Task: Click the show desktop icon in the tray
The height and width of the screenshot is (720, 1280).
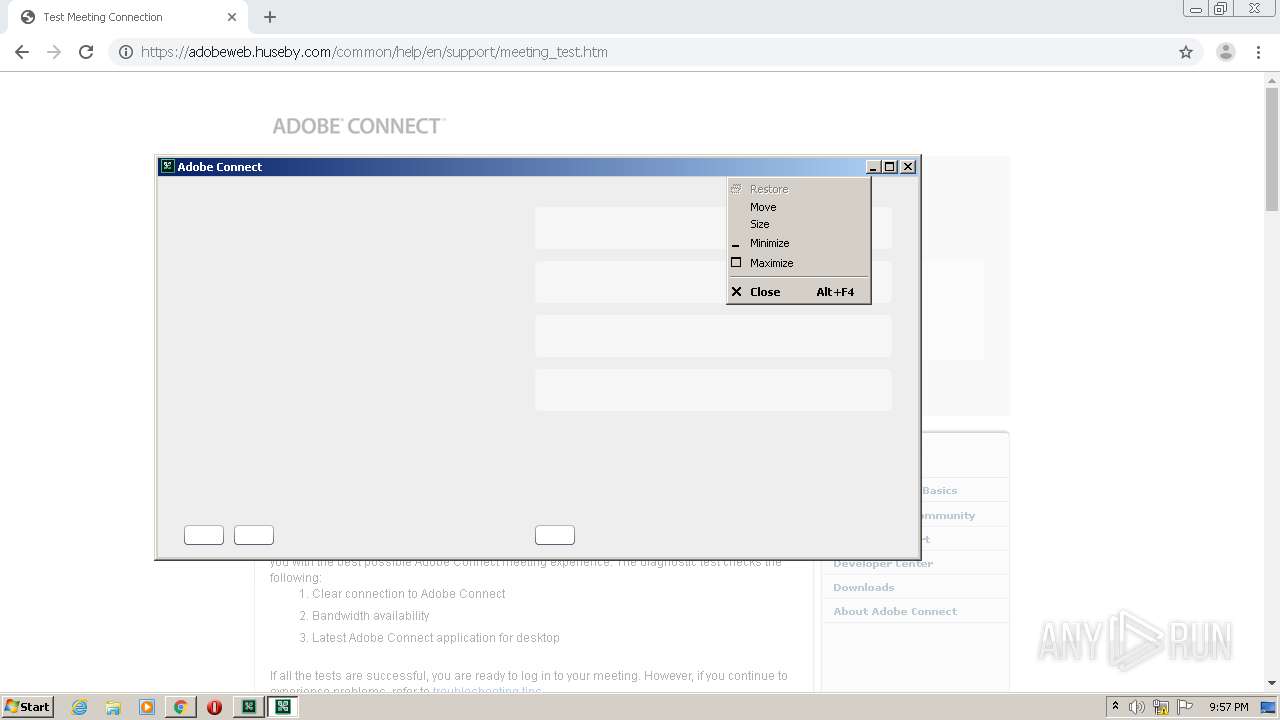Action: [1269, 707]
